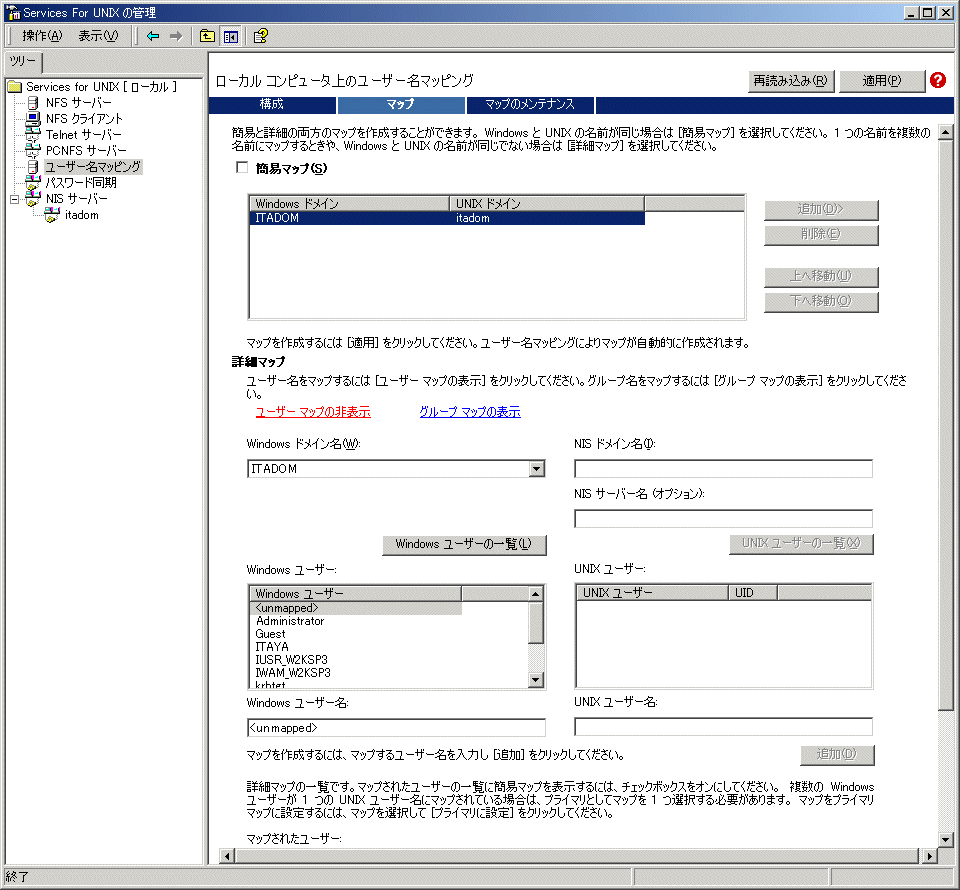Click the NIS サーバー名 input field
Screen dimensions: 960x890
[723, 519]
